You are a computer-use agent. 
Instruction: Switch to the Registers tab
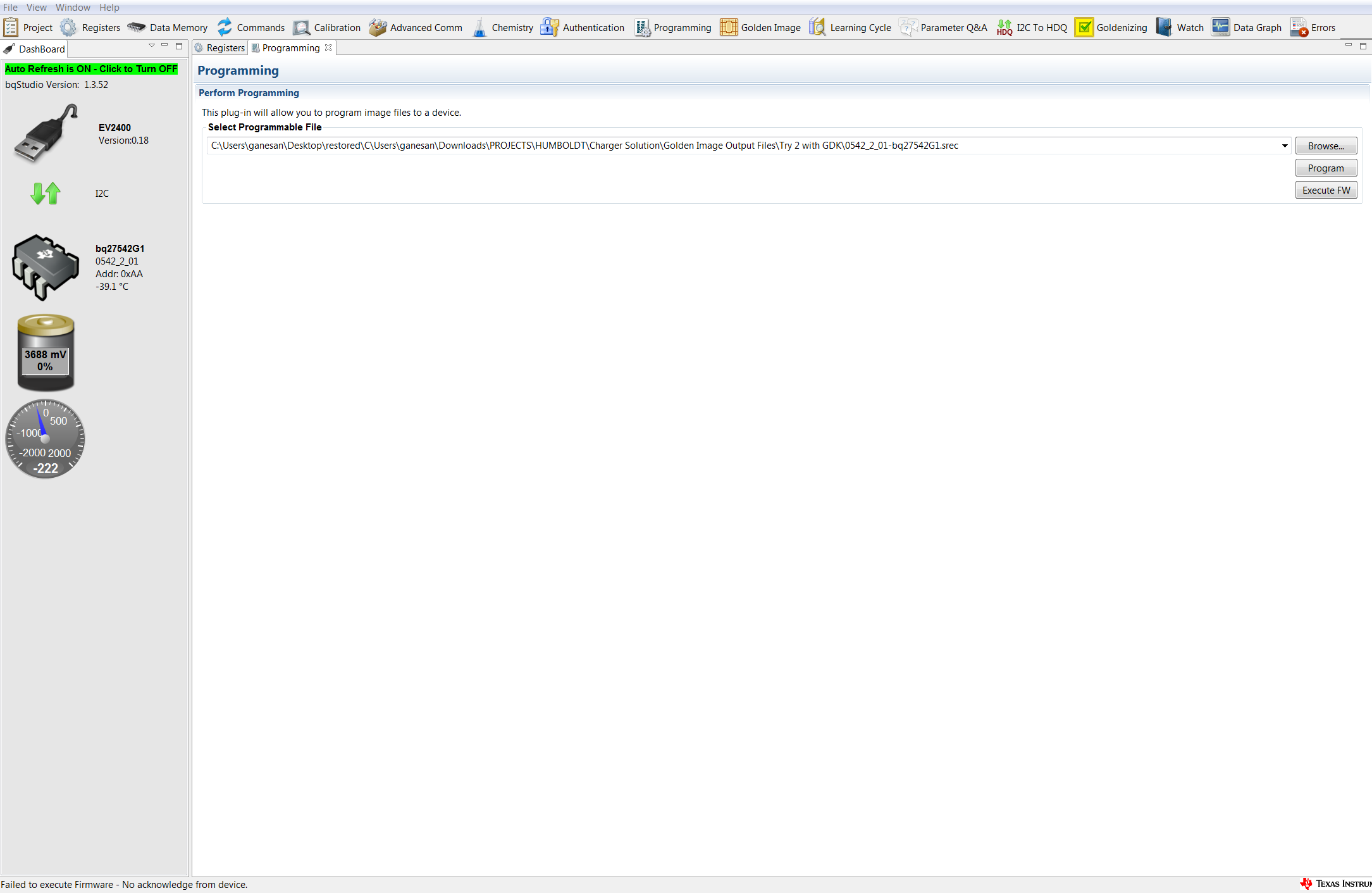tap(220, 48)
